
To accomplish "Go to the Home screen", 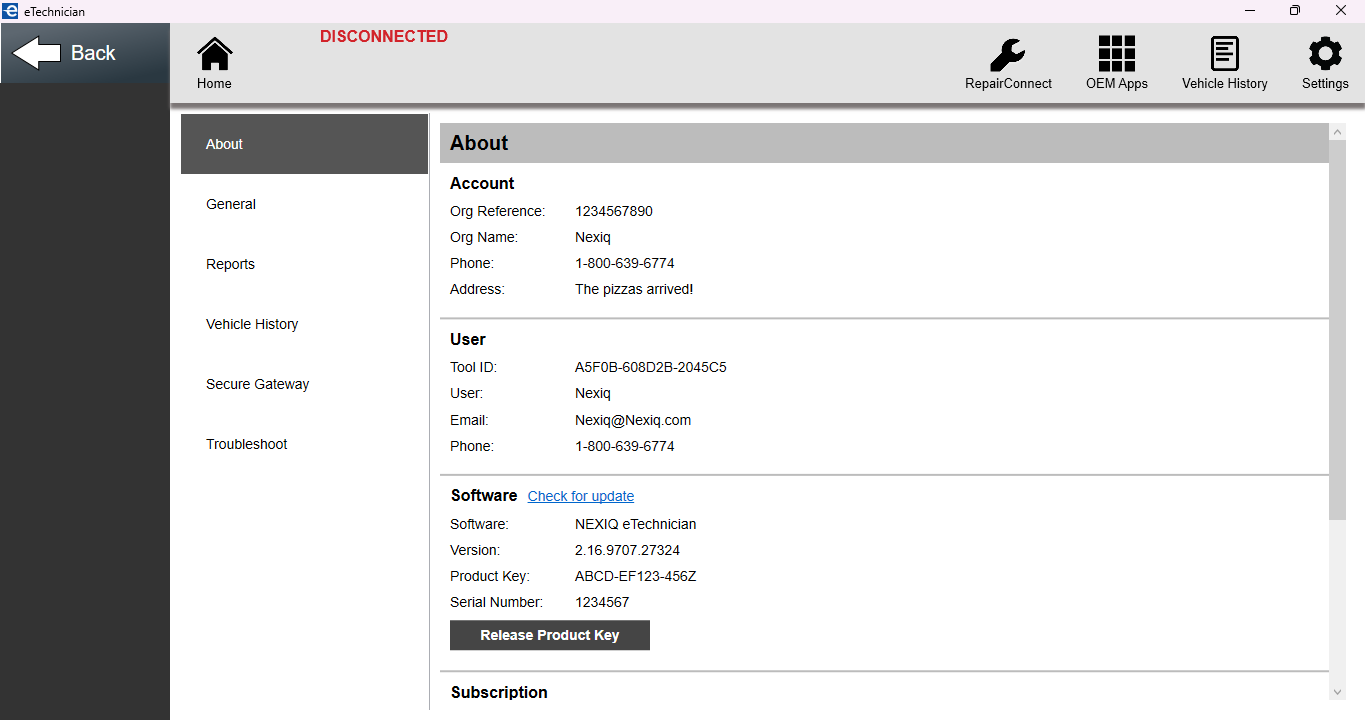I will coord(214,64).
